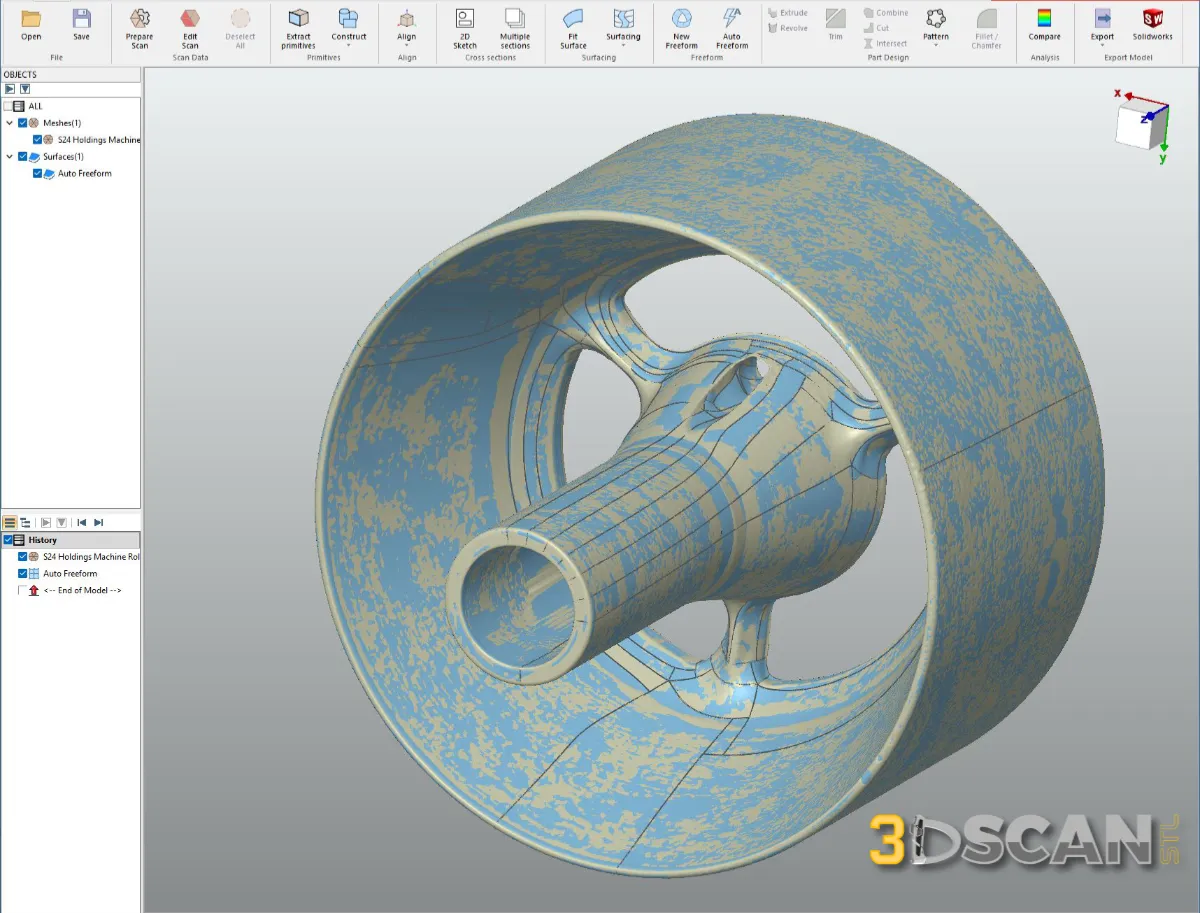Click the Multiple sections tool

pos(515,27)
